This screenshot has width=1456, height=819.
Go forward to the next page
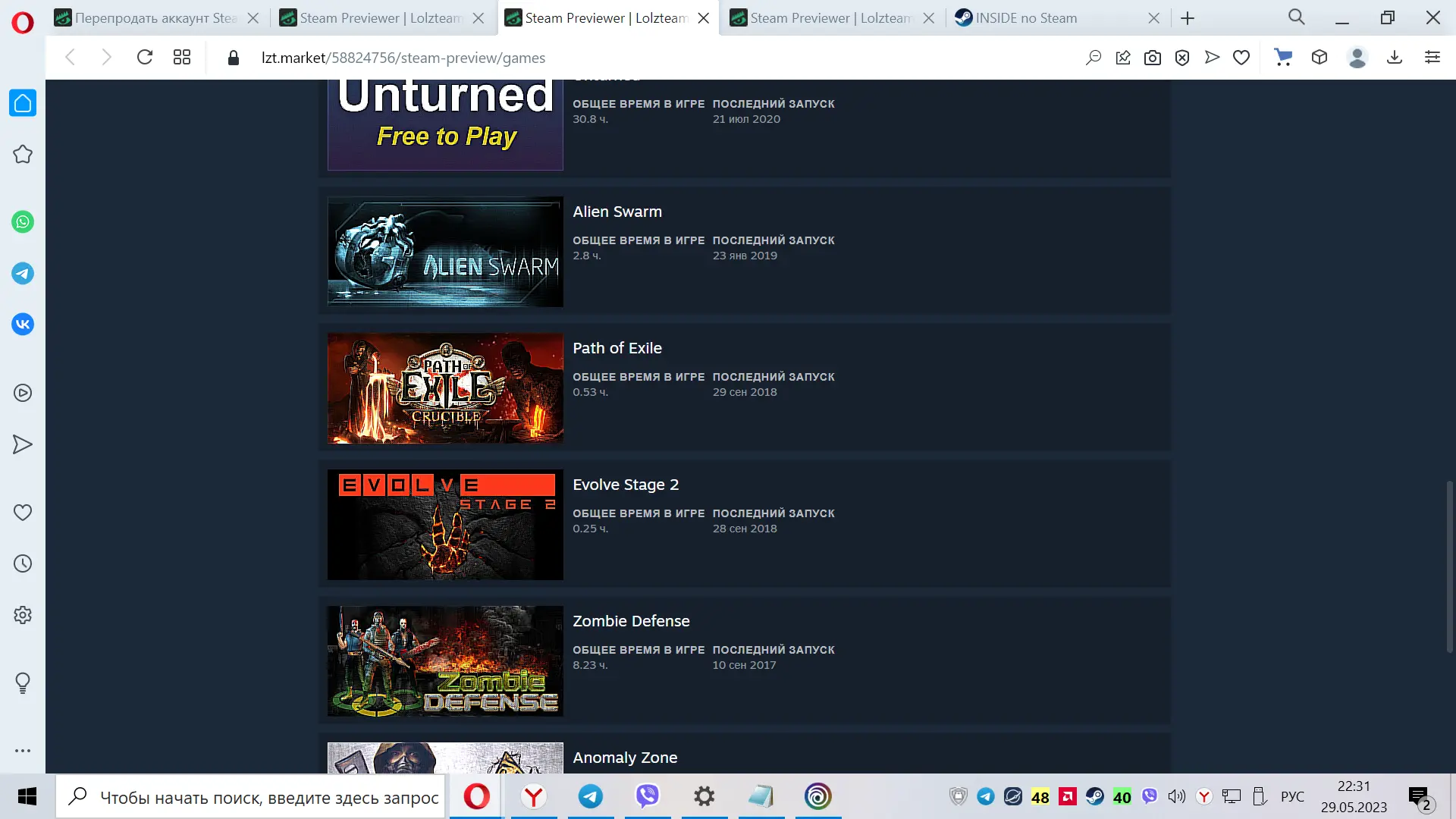point(106,58)
